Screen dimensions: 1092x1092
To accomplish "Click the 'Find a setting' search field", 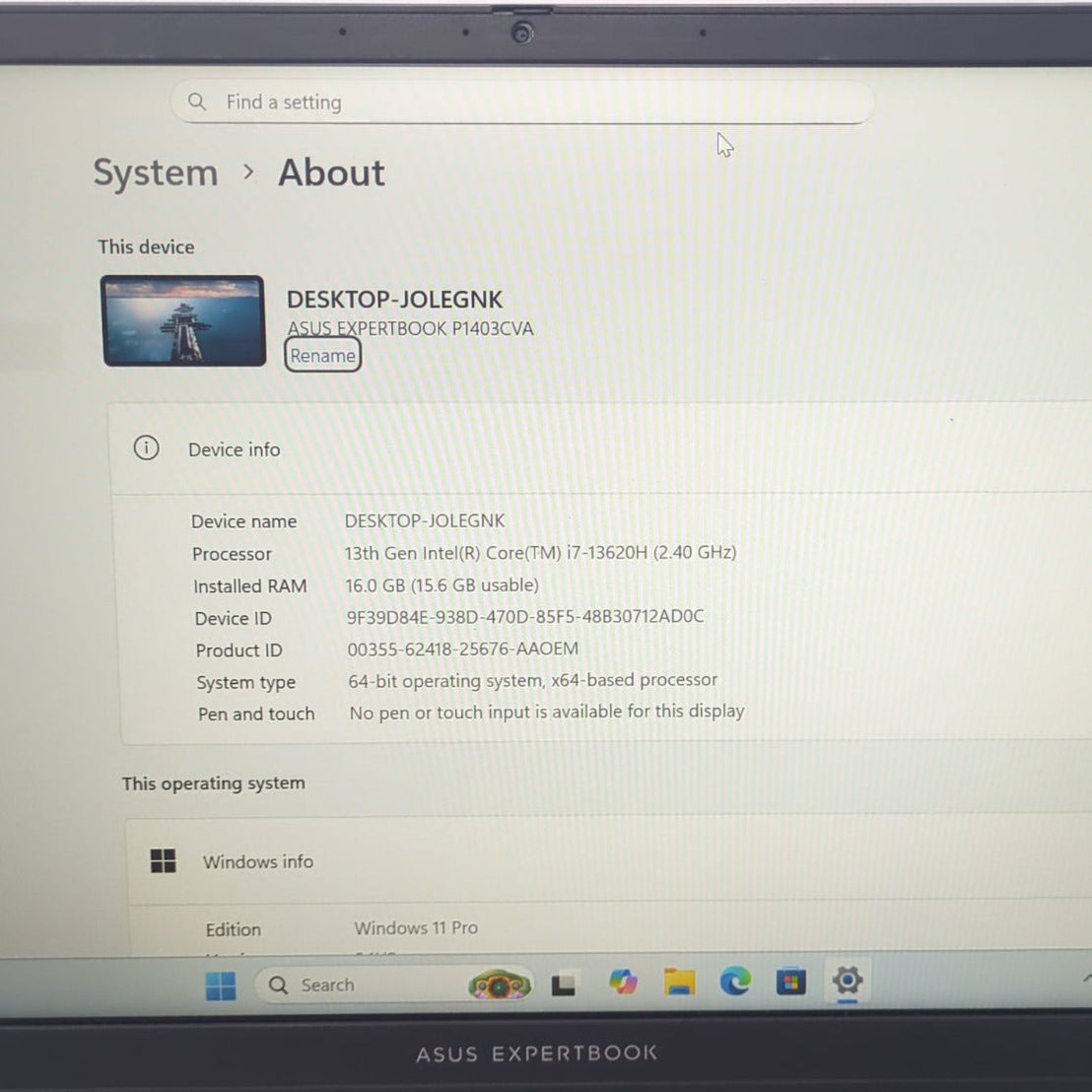I will pos(522,102).
